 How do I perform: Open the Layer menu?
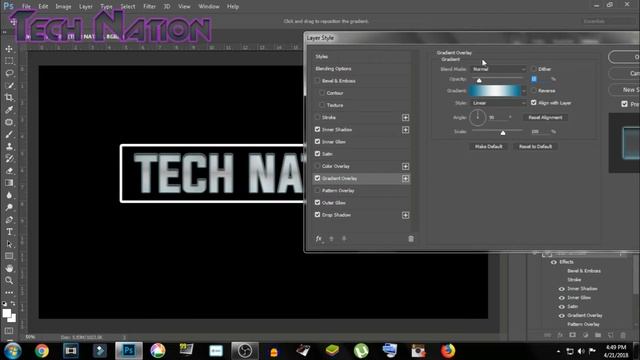85,7
